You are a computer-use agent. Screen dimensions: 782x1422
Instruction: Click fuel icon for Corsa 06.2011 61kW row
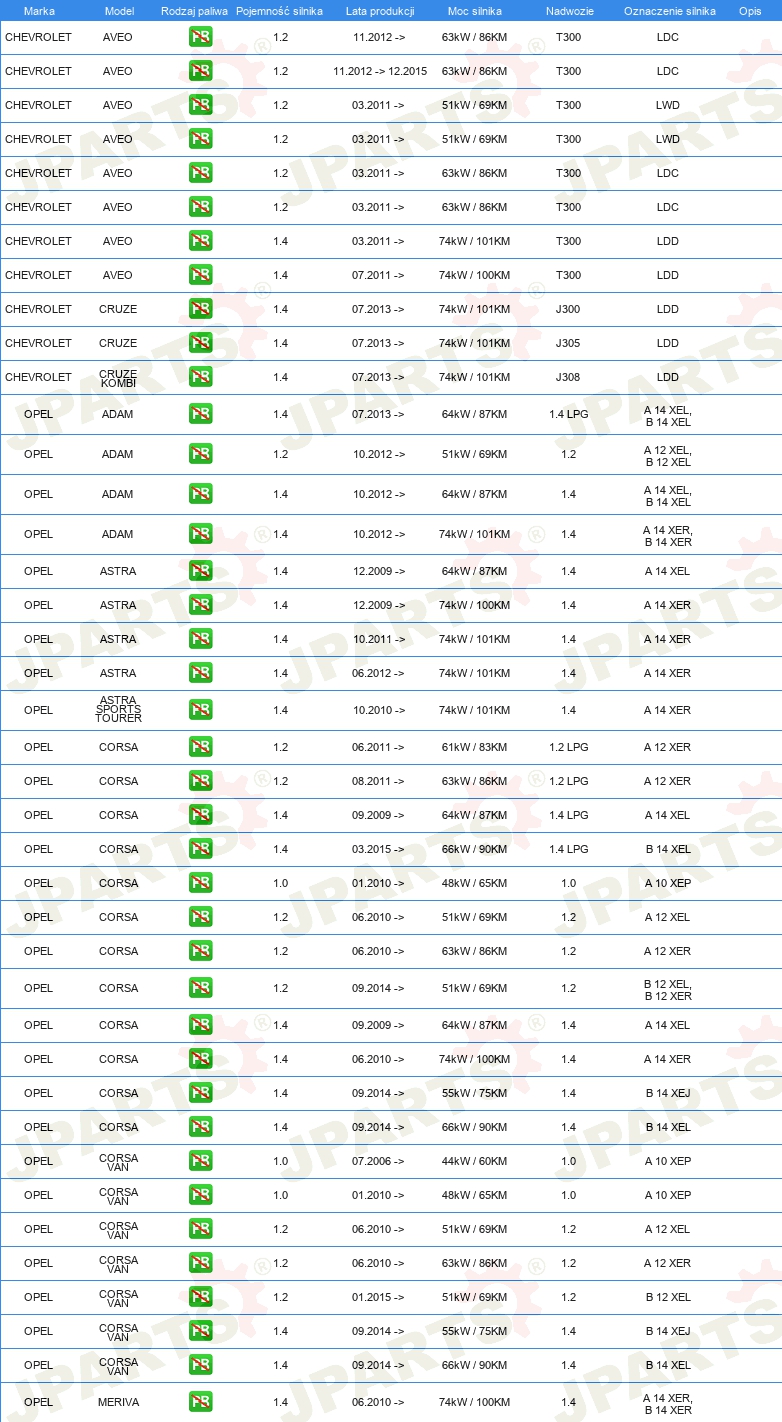click(200, 747)
